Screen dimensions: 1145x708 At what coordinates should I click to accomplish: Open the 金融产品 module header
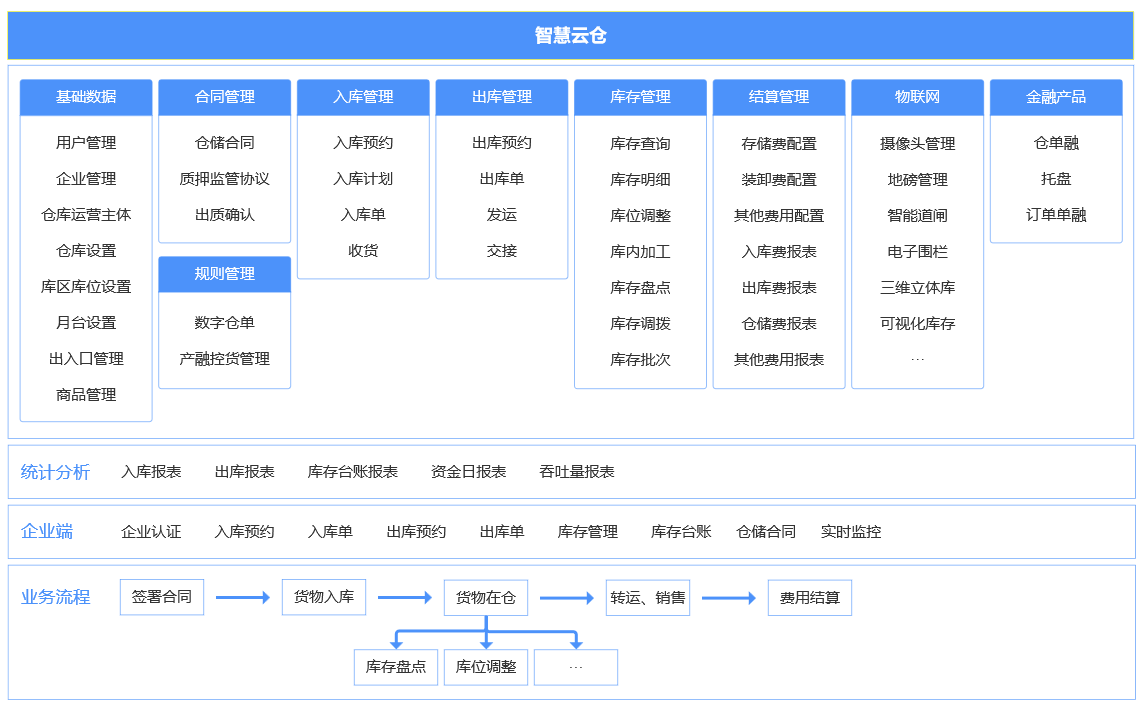click(1056, 97)
